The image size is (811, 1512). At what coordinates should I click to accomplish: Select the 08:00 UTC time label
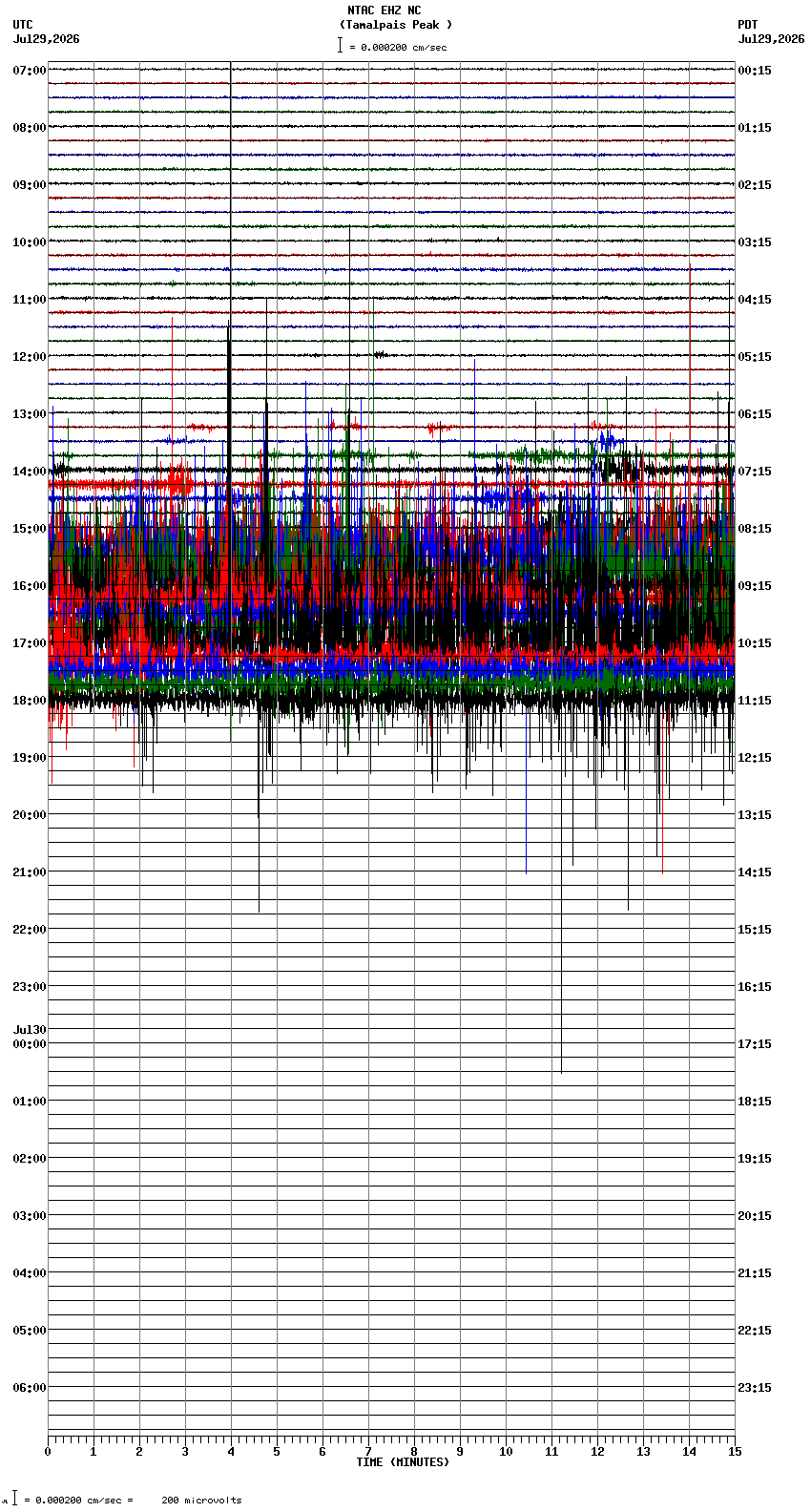(30, 128)
